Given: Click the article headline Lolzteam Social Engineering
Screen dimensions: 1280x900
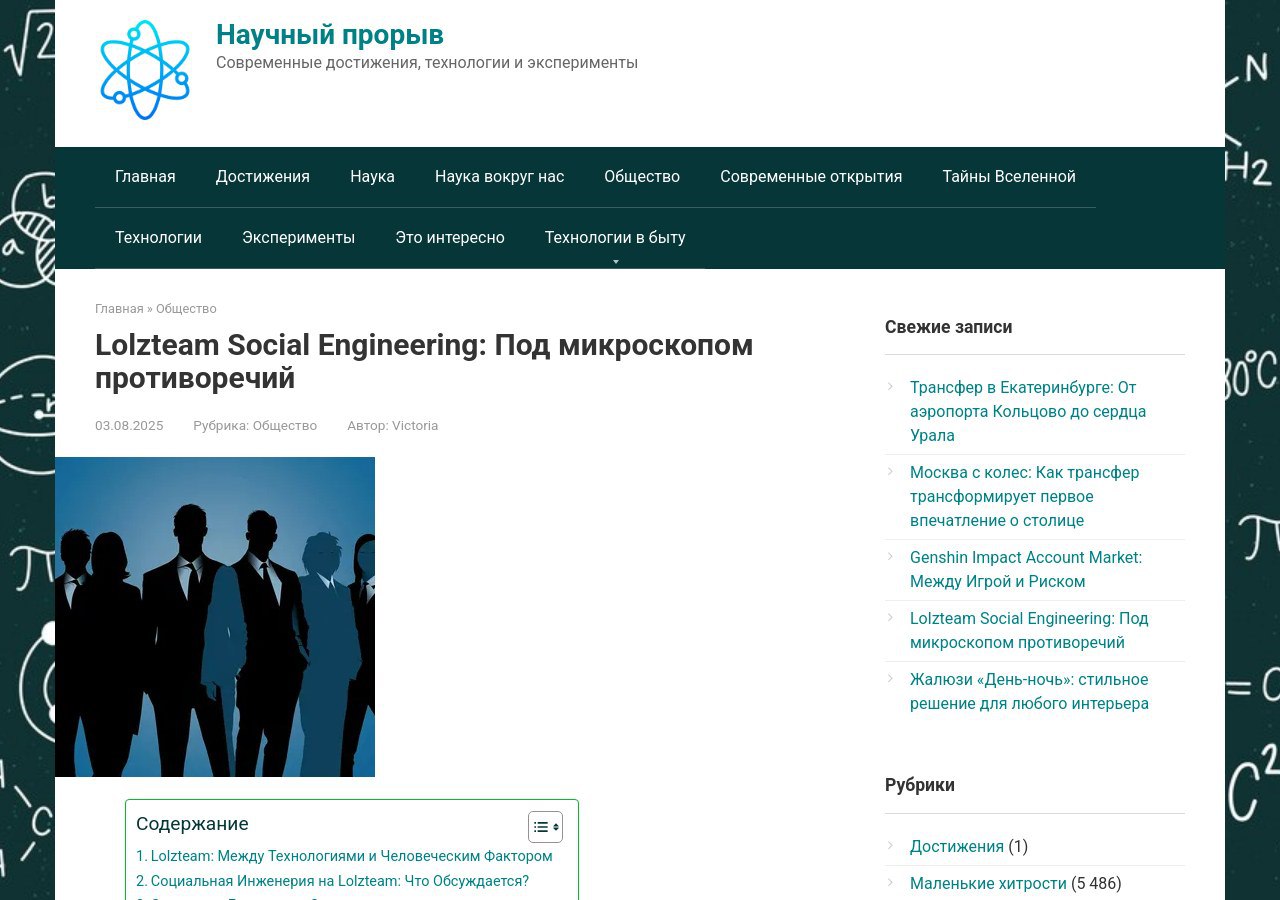Looking at the screenshot, I should 424,361.
